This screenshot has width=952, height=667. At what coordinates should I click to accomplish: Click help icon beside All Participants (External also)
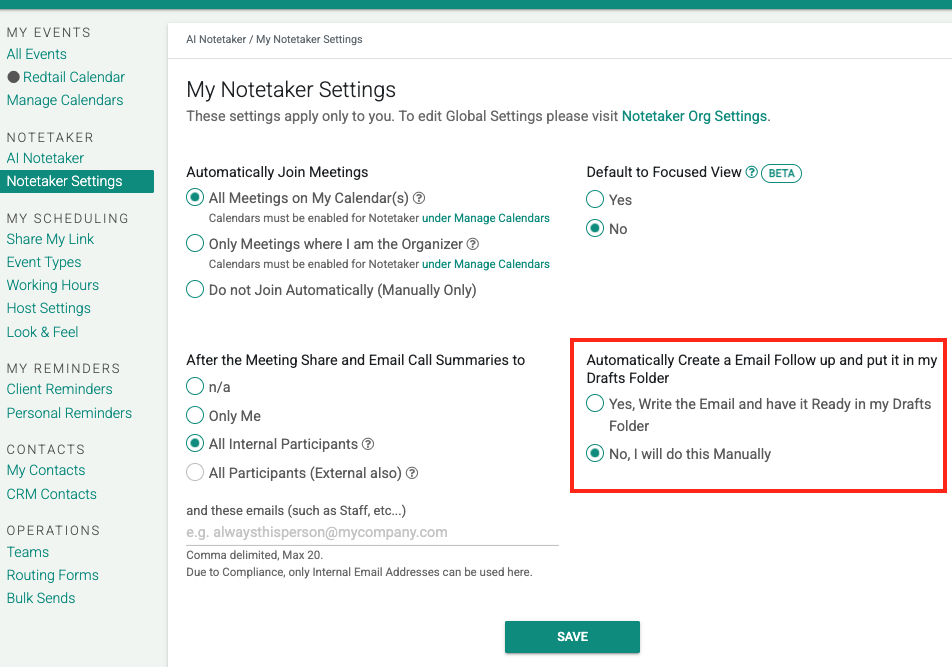coord(412,473)
